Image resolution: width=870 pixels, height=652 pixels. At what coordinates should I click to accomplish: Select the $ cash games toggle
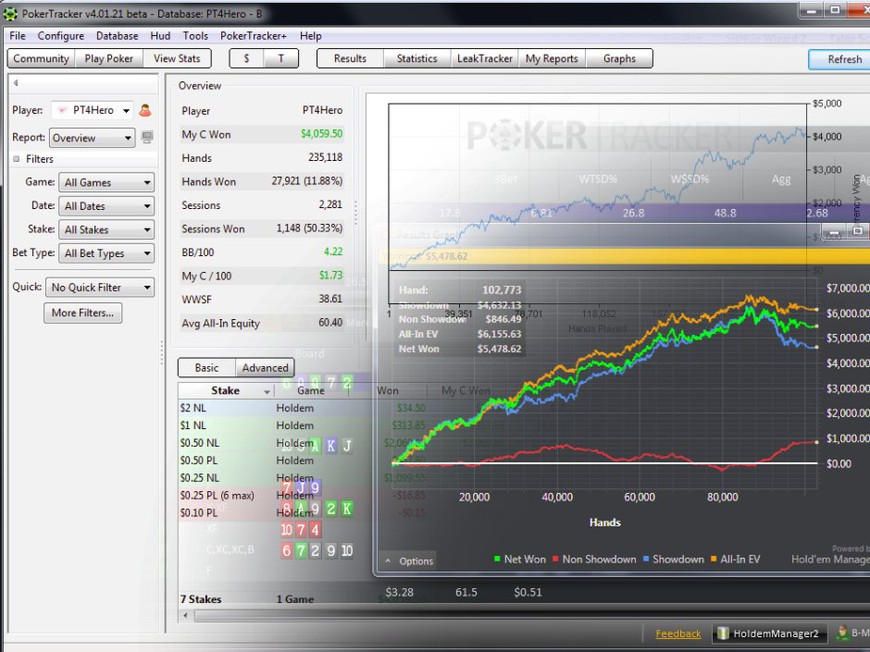(246, 58)
